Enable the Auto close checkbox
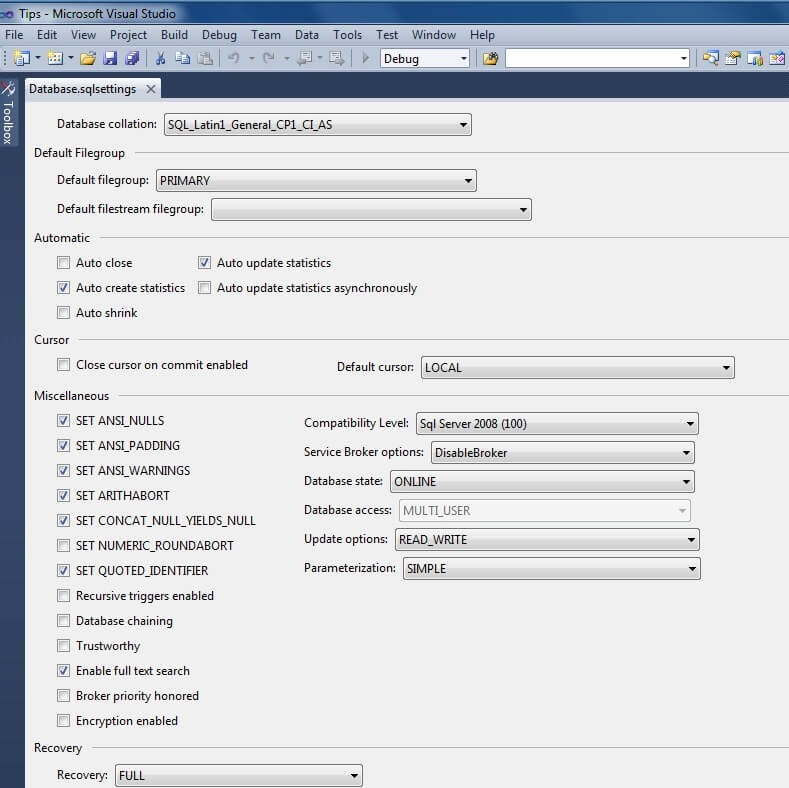The width and height of the screenshot is (789, 788). (63, 263)
